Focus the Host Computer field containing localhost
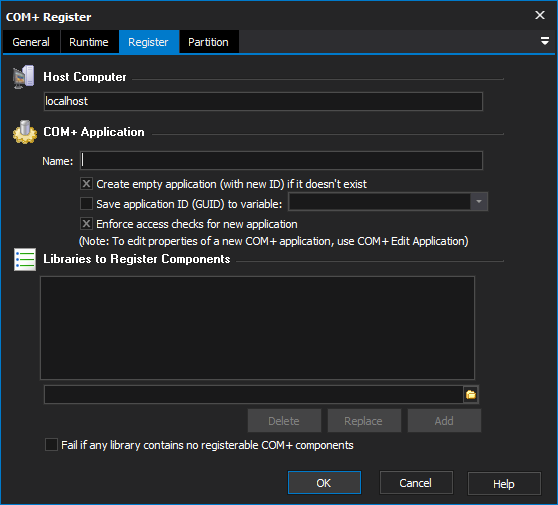This screenshot has height=505, width=558. click(x=263, y=101)
